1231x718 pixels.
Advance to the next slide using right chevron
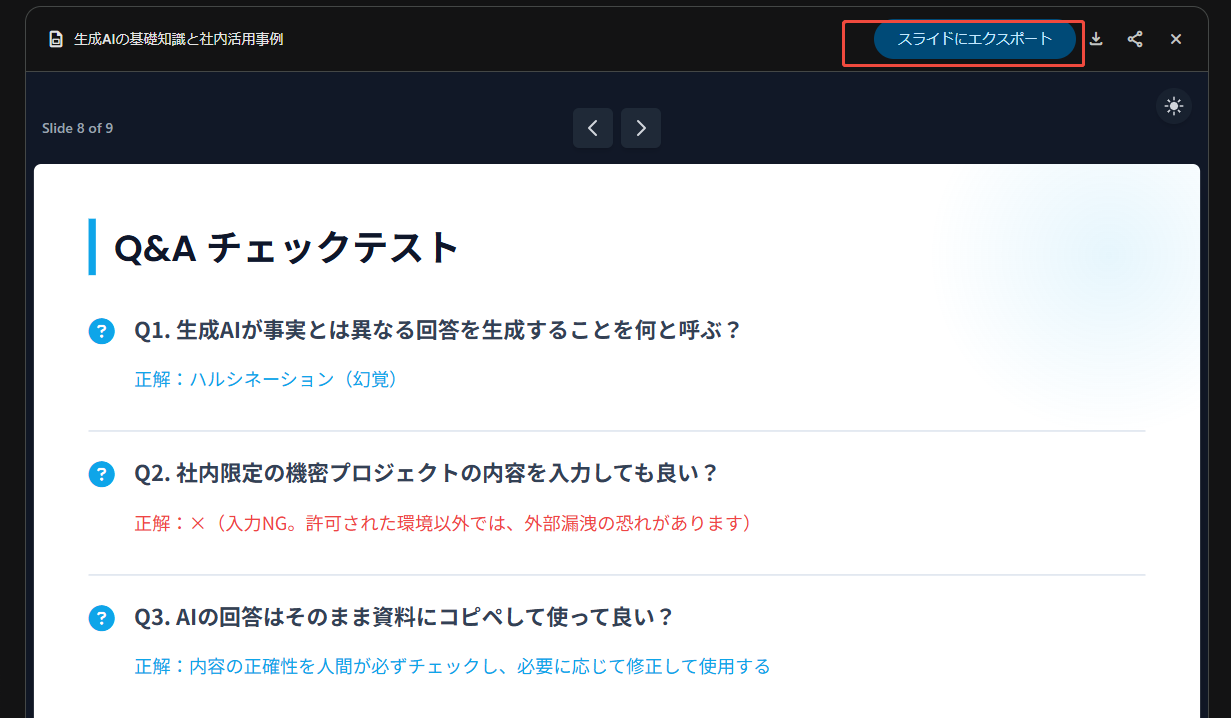[641, 128]
